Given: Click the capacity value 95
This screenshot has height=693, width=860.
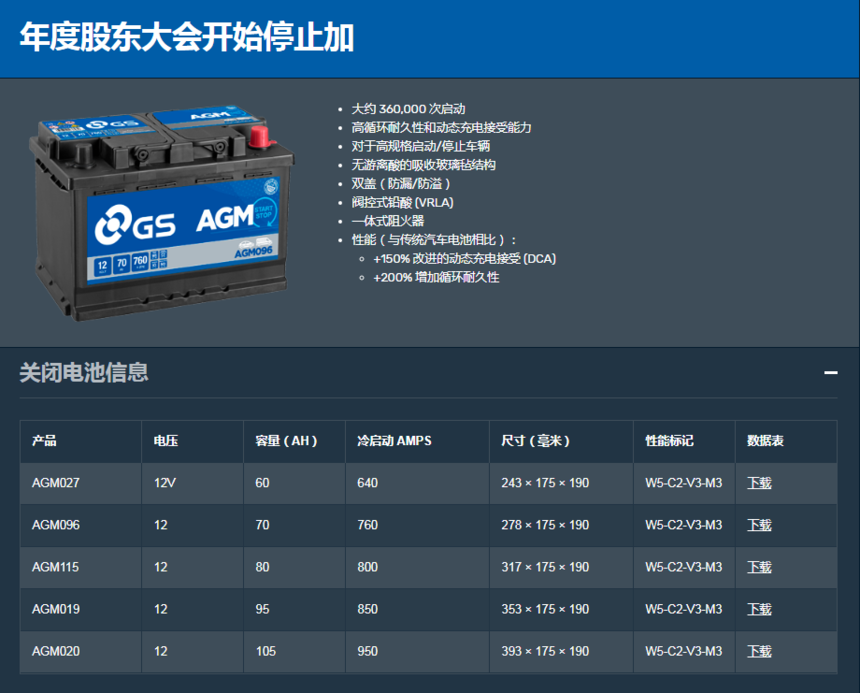Looking at the screenshot, I should (262, 609).
